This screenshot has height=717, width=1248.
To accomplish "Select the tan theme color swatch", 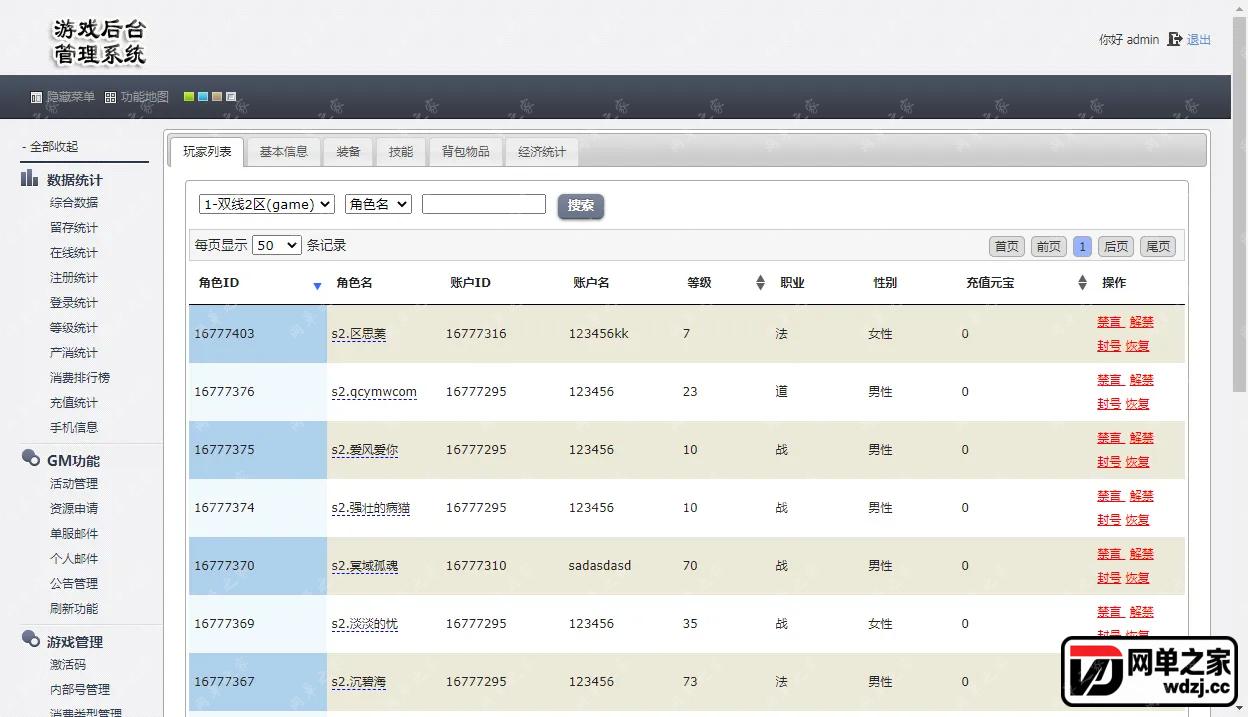I will (217, 97).
